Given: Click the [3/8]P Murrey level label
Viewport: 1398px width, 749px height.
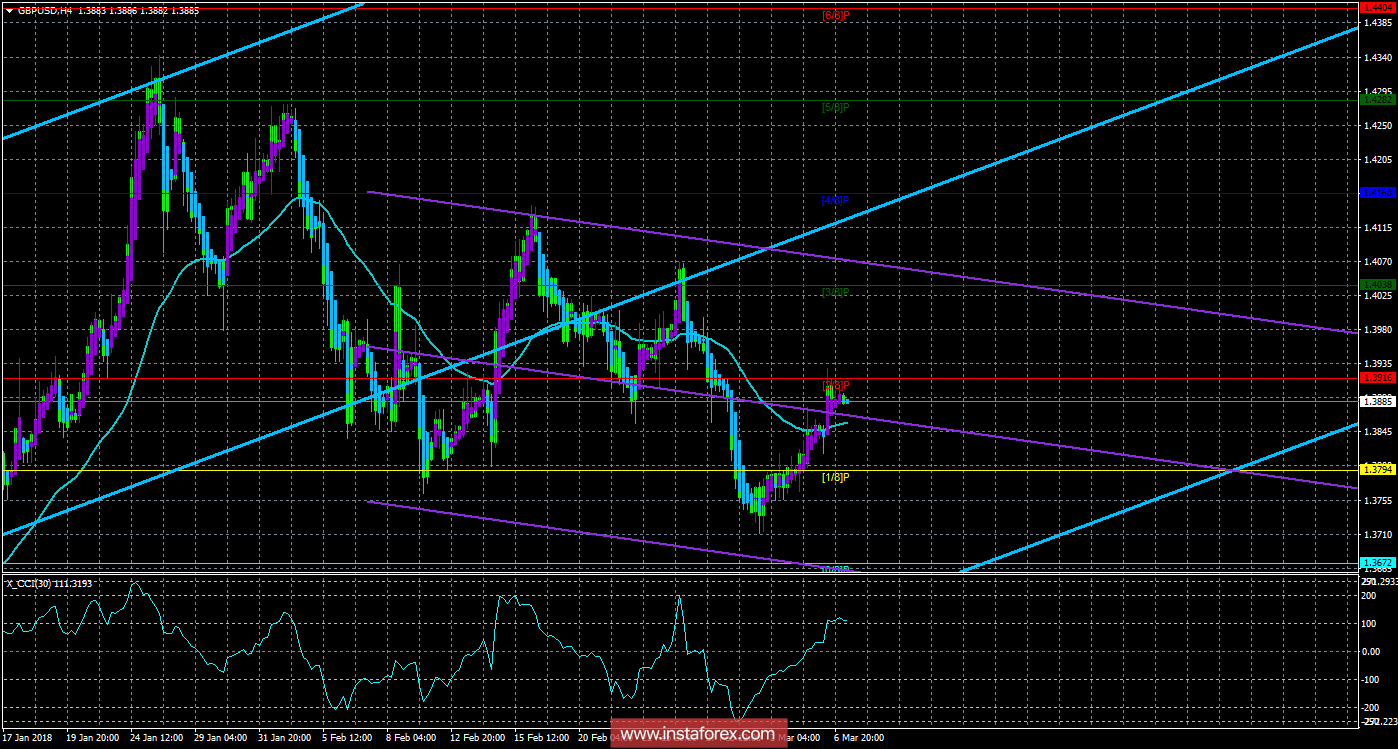Looking at the screenshot, I should 835,292.
